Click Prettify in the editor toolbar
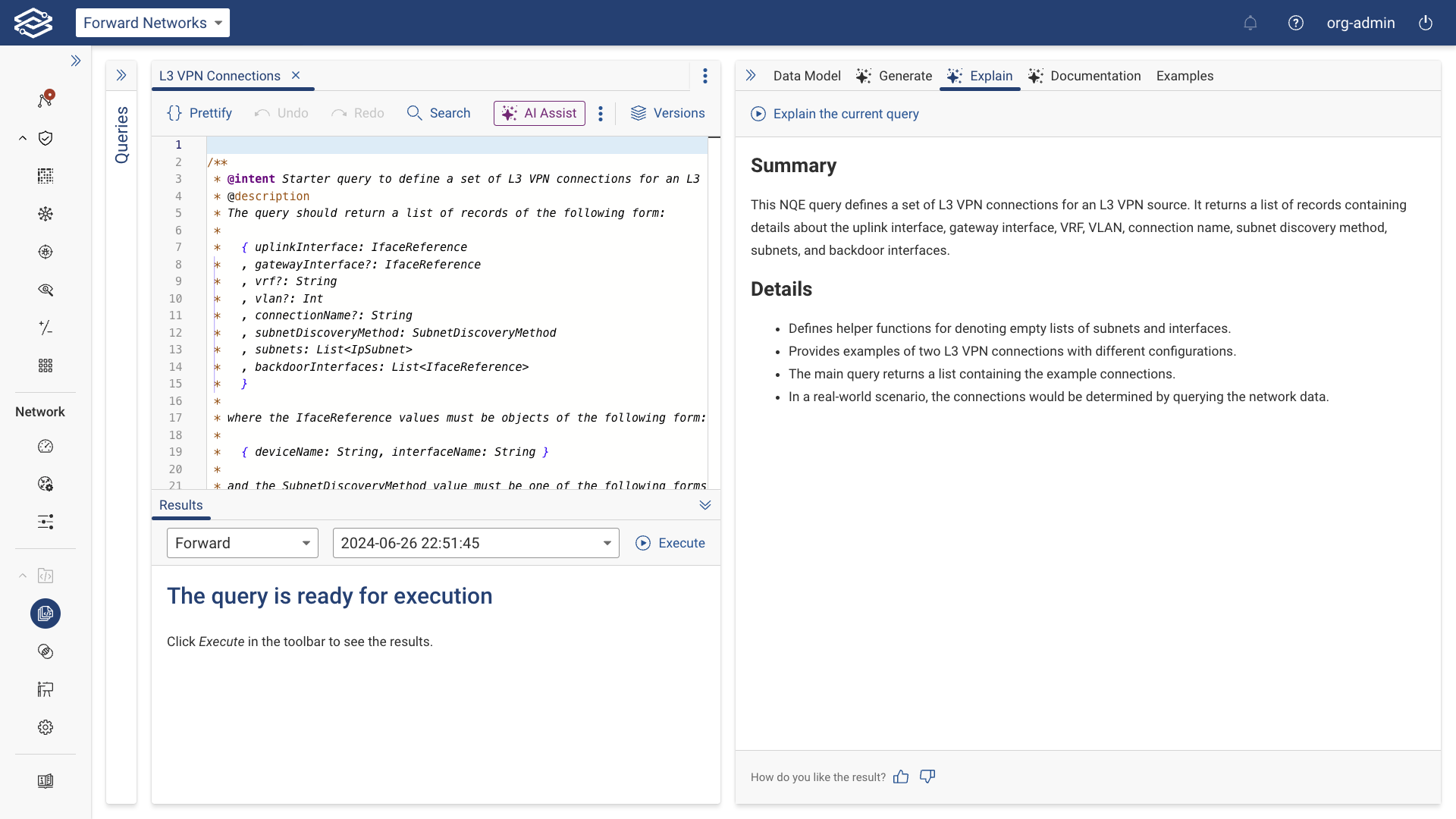Viewport: 1456px width, 819px height. (x=199, y=113)
